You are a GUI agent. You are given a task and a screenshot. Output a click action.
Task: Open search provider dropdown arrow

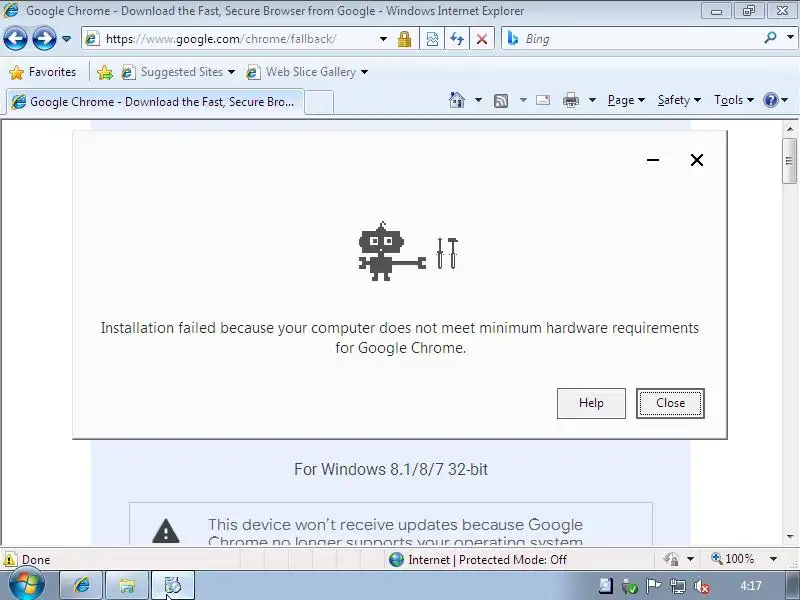click(790, 37)
